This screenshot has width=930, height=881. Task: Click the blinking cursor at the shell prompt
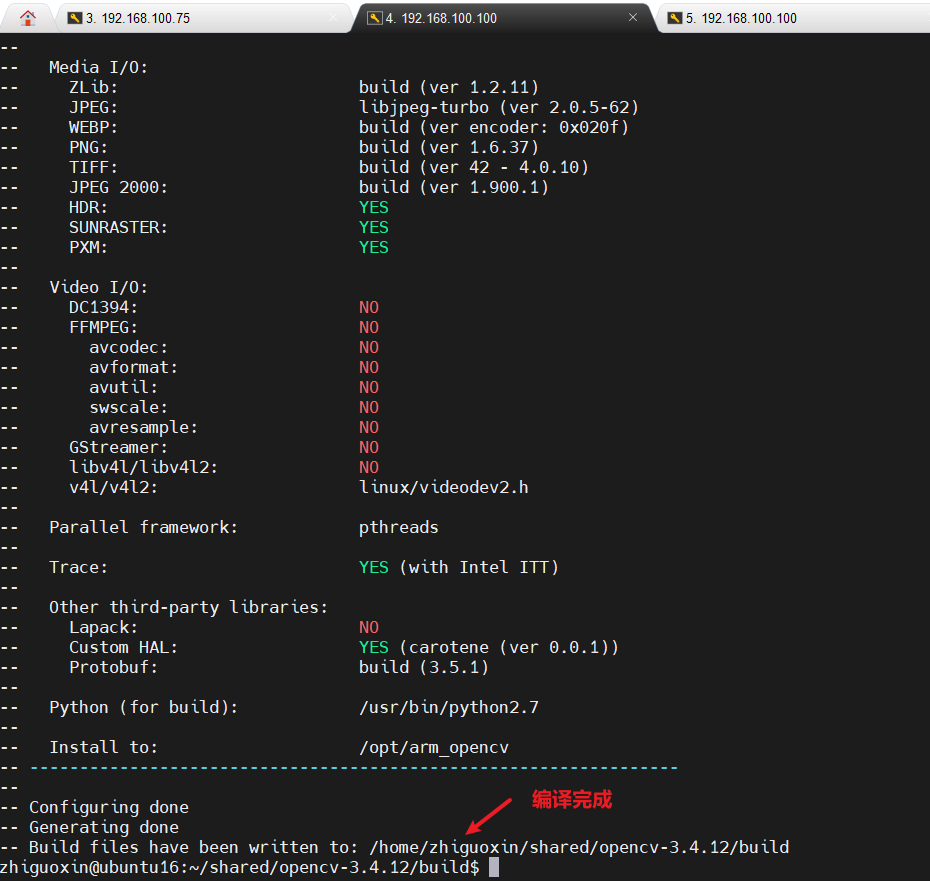[x=496, y=867]
